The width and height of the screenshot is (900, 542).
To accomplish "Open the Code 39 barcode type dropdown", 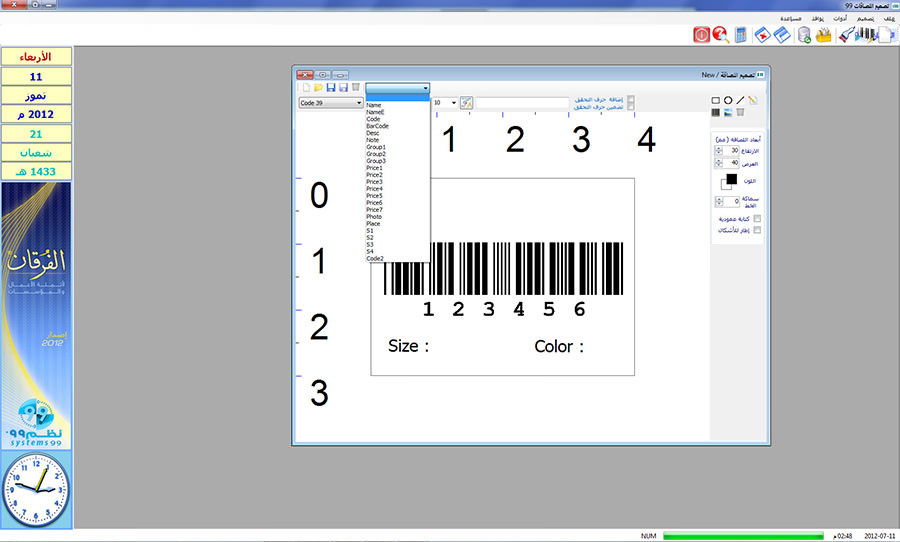I will [331, 103].
